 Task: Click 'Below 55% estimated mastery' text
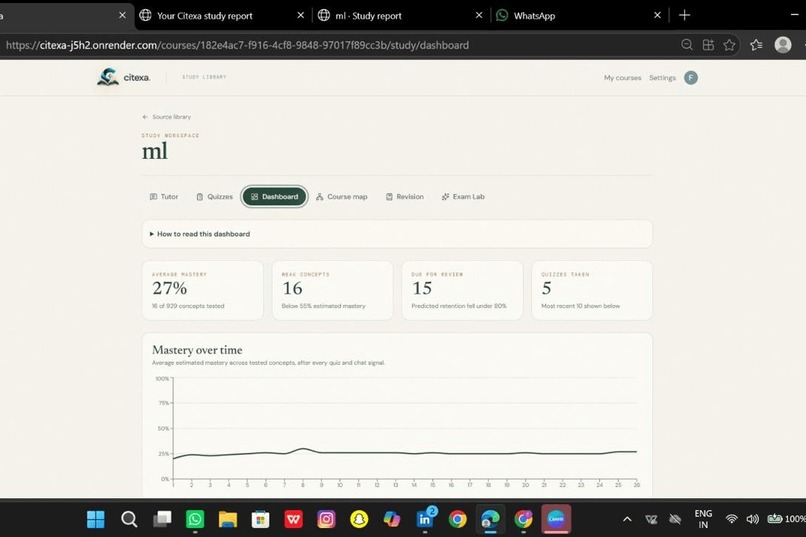click(323, 306)
